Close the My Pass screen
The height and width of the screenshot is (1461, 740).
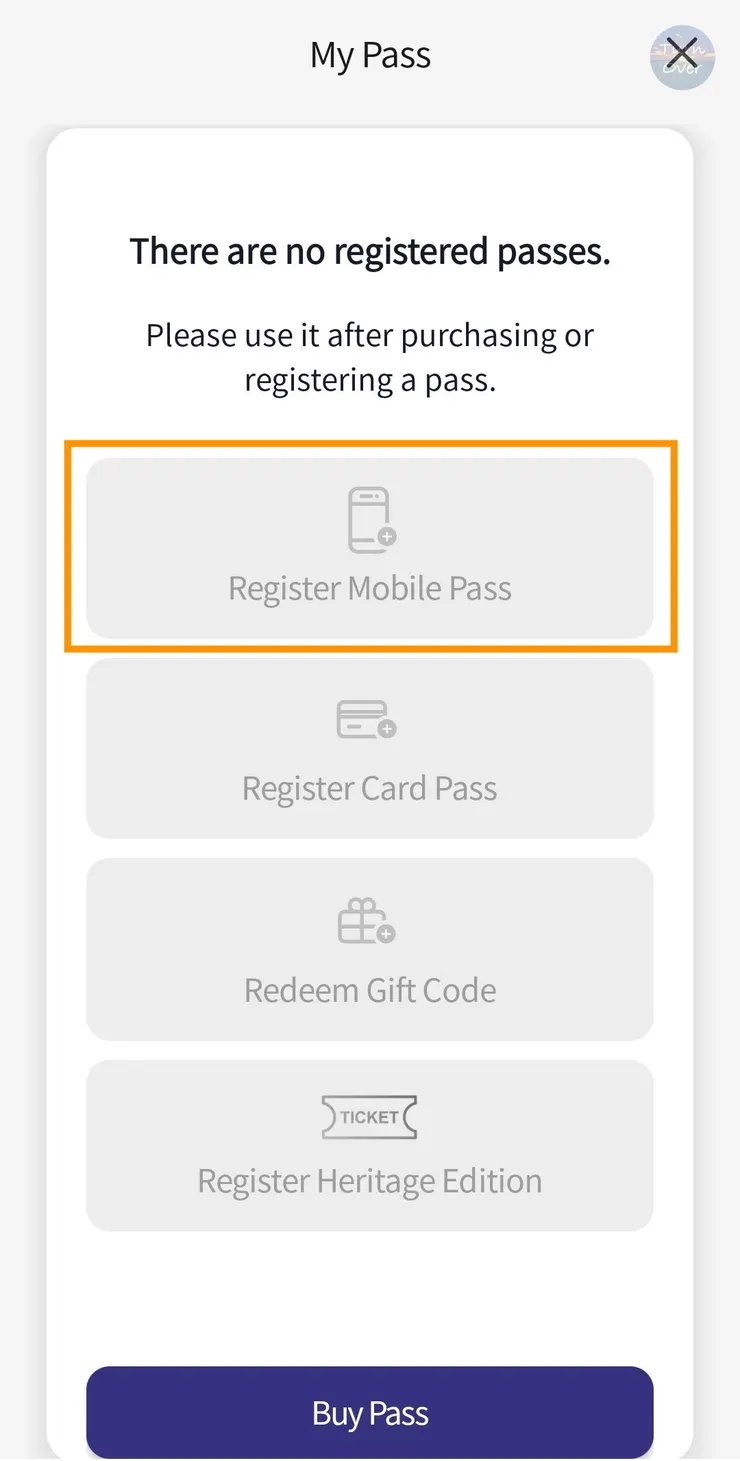coord(682,55)
